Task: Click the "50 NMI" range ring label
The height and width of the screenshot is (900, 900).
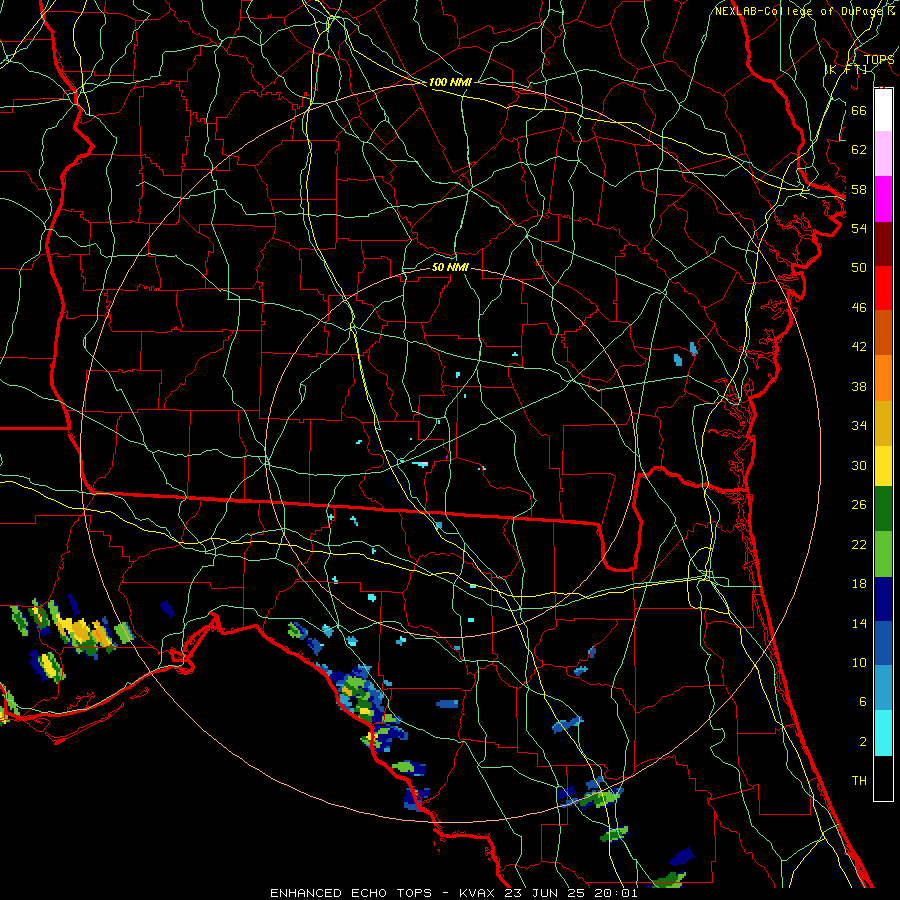Action: click(450, 267)
